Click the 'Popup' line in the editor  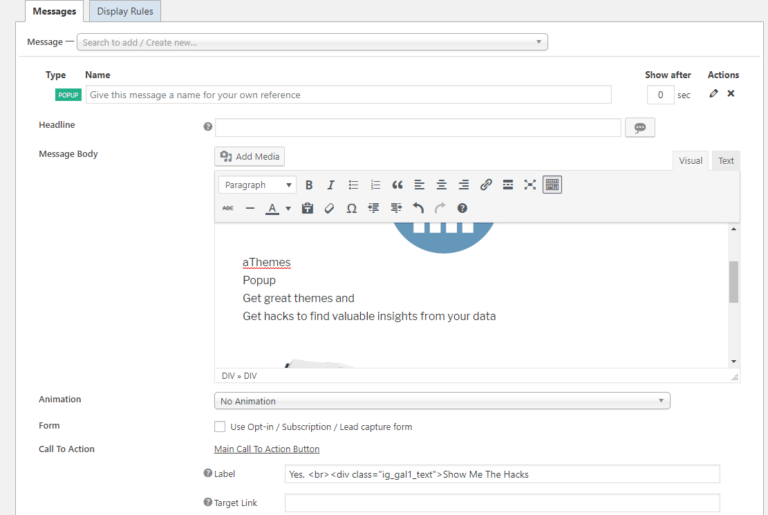(259, 280)
